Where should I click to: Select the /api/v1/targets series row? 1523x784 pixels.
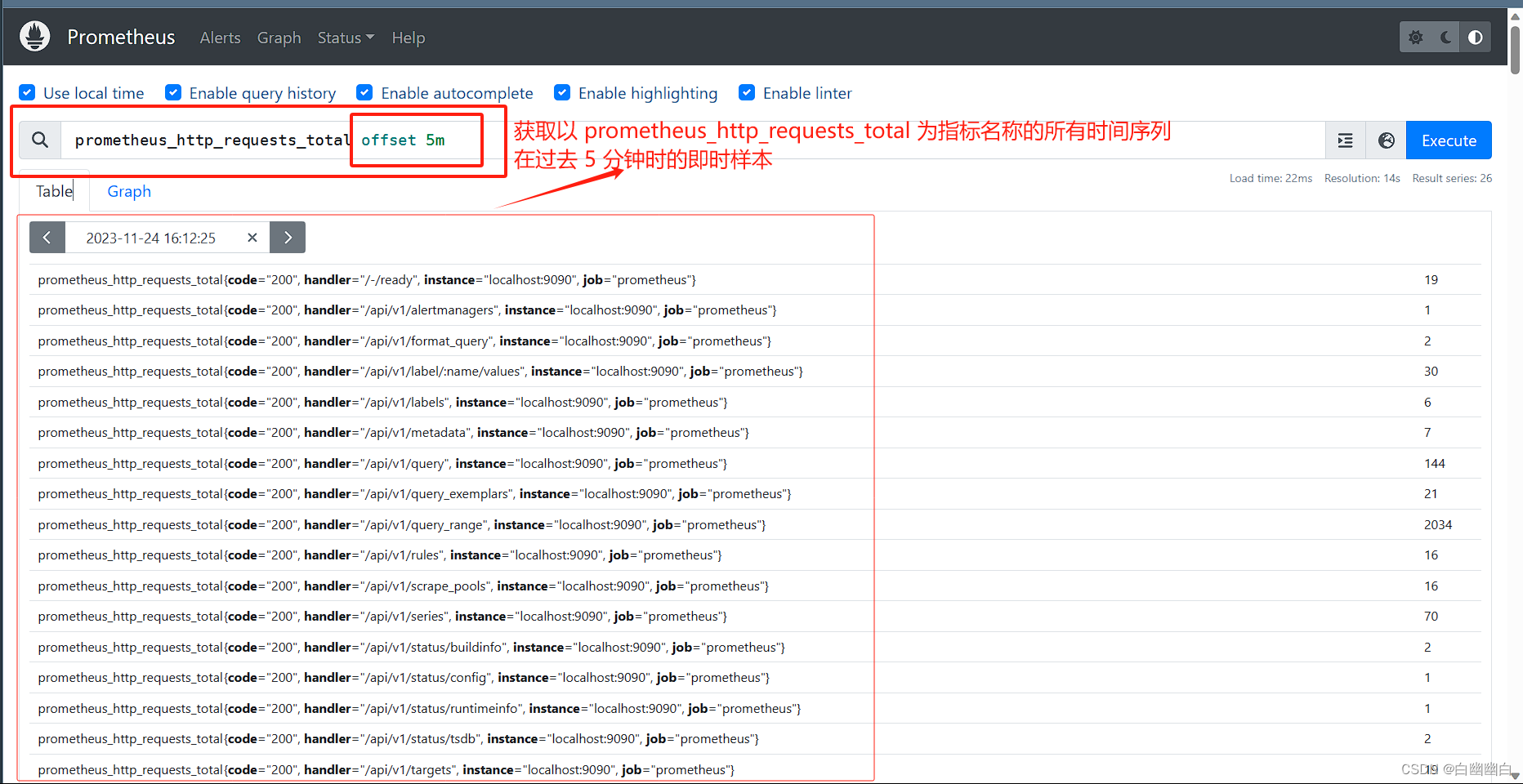point(755,769)
